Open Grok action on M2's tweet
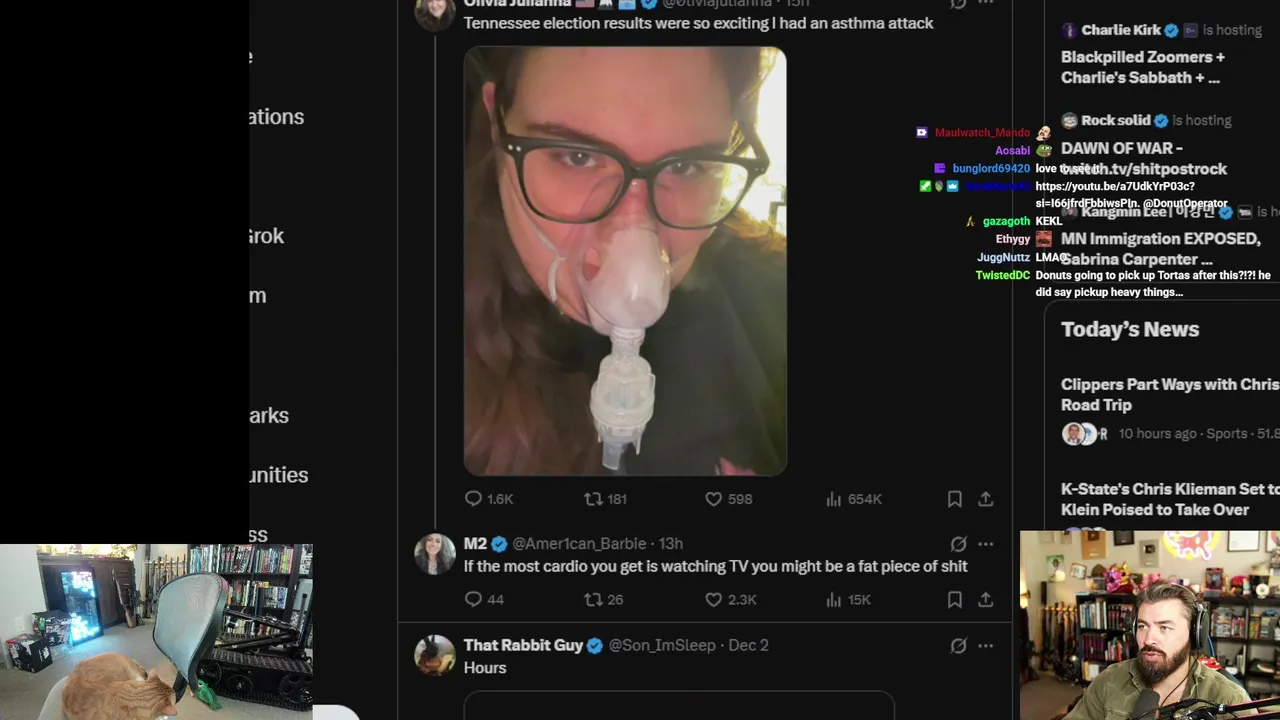 coord(958,544)
